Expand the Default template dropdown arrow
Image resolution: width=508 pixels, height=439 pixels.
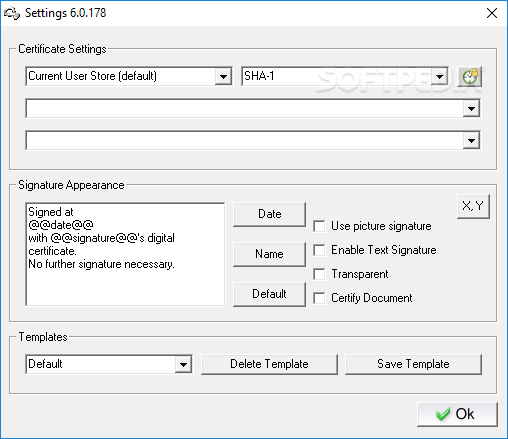(x=183, y=364)
